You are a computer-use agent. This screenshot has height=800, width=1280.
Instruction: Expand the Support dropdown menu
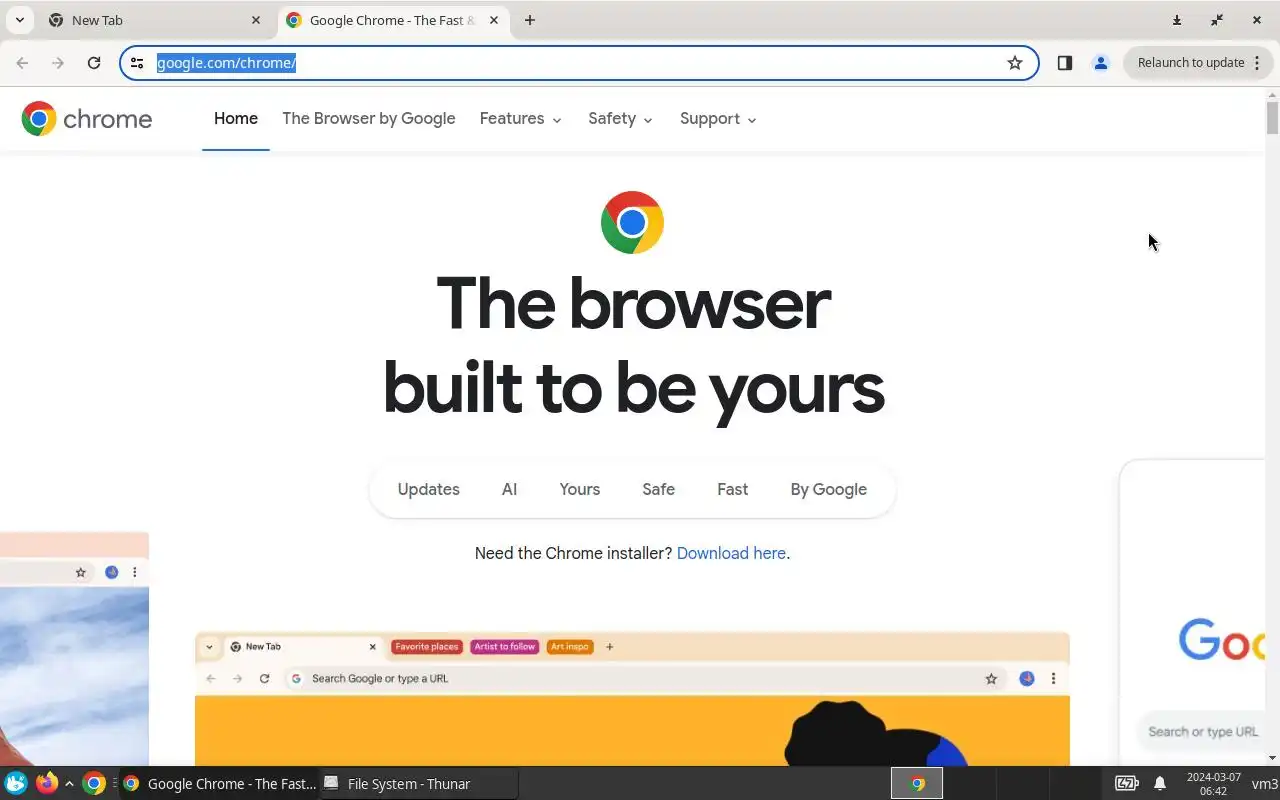(718, 119)
